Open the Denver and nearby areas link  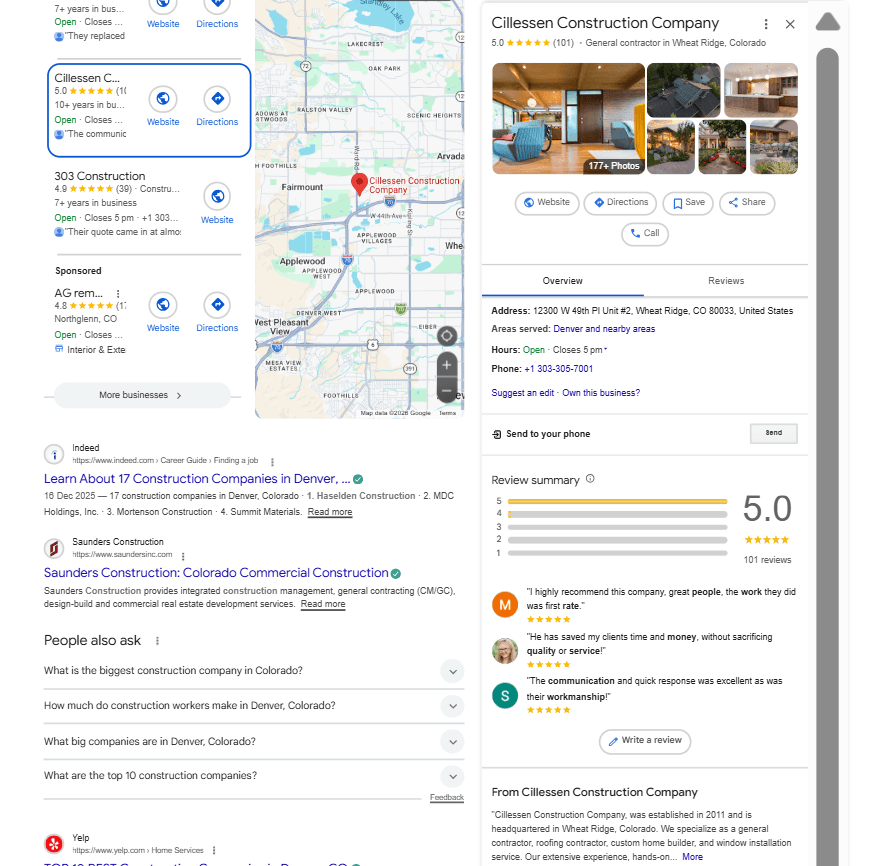tap(604, 328)
